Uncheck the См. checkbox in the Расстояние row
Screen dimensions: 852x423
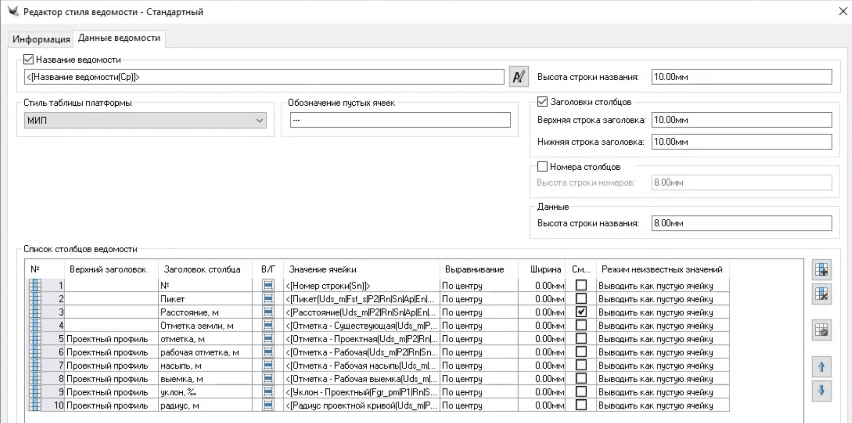tap(581, 312)
